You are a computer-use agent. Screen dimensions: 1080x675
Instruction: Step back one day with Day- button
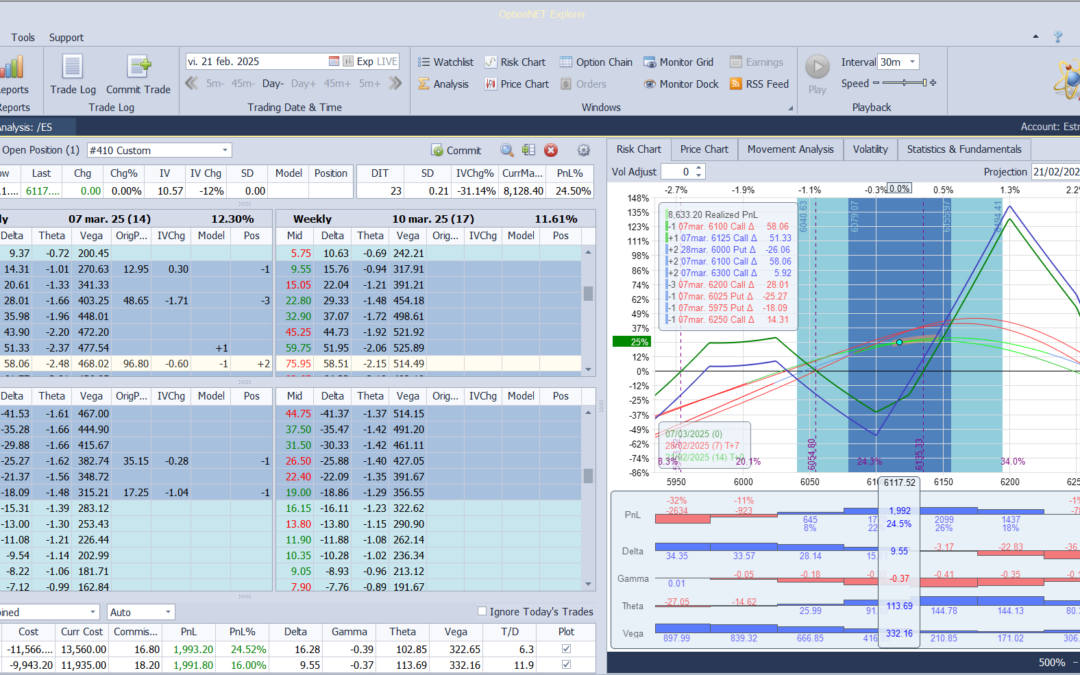point(273,84)
